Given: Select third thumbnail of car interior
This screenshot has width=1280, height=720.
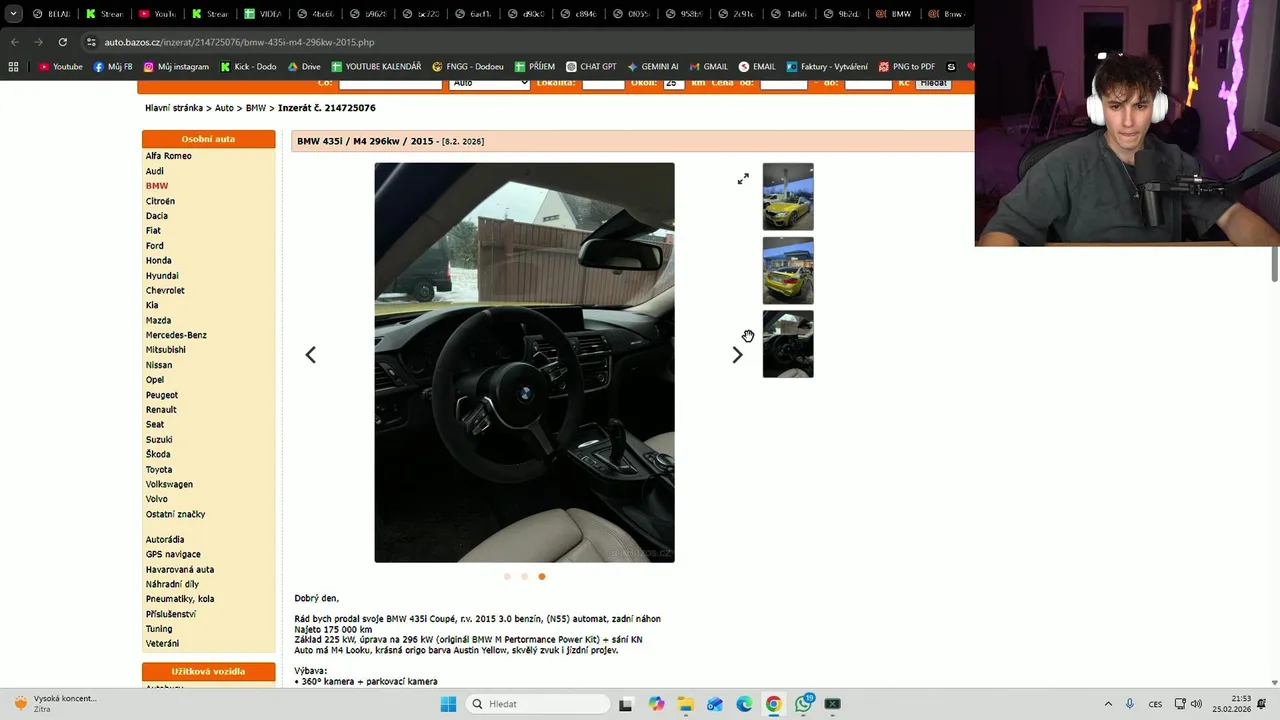Looking at the screenshot, I should (788, 344).
